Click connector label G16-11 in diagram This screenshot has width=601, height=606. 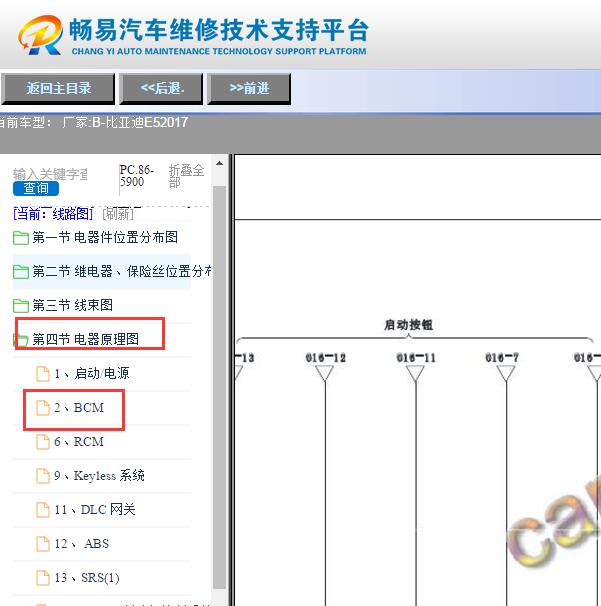(416, 357)
